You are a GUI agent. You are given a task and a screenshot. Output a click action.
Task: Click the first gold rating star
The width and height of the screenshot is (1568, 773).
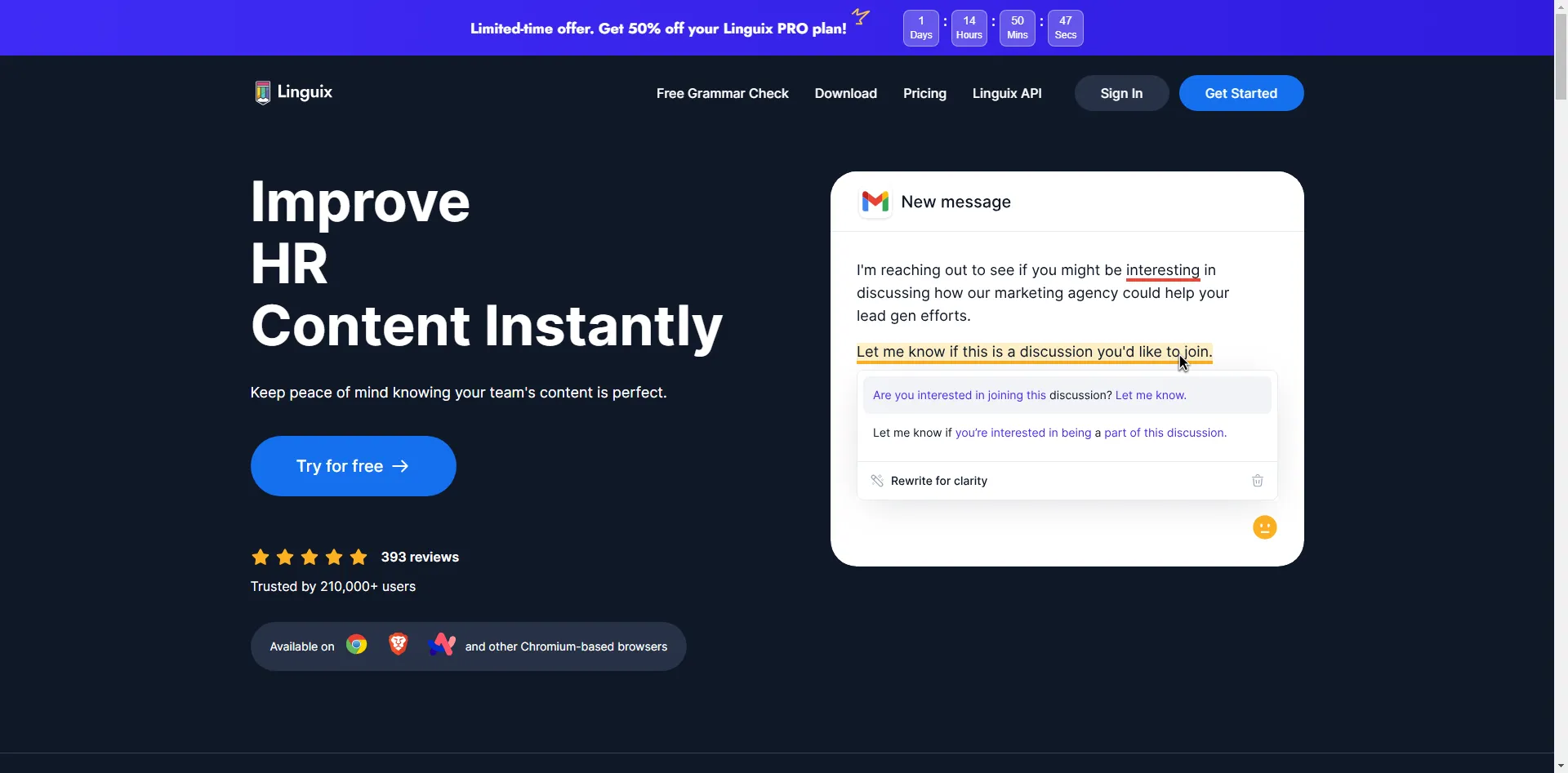point(261,558)
